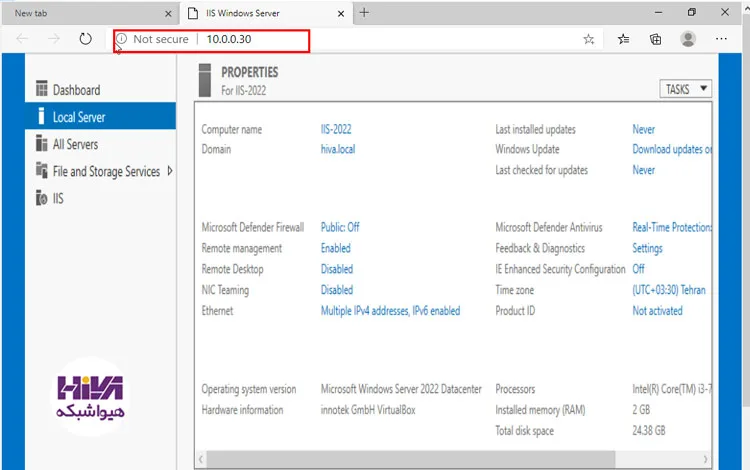Click the IIS role icon
750x470 pixels.
coord(42,197)
